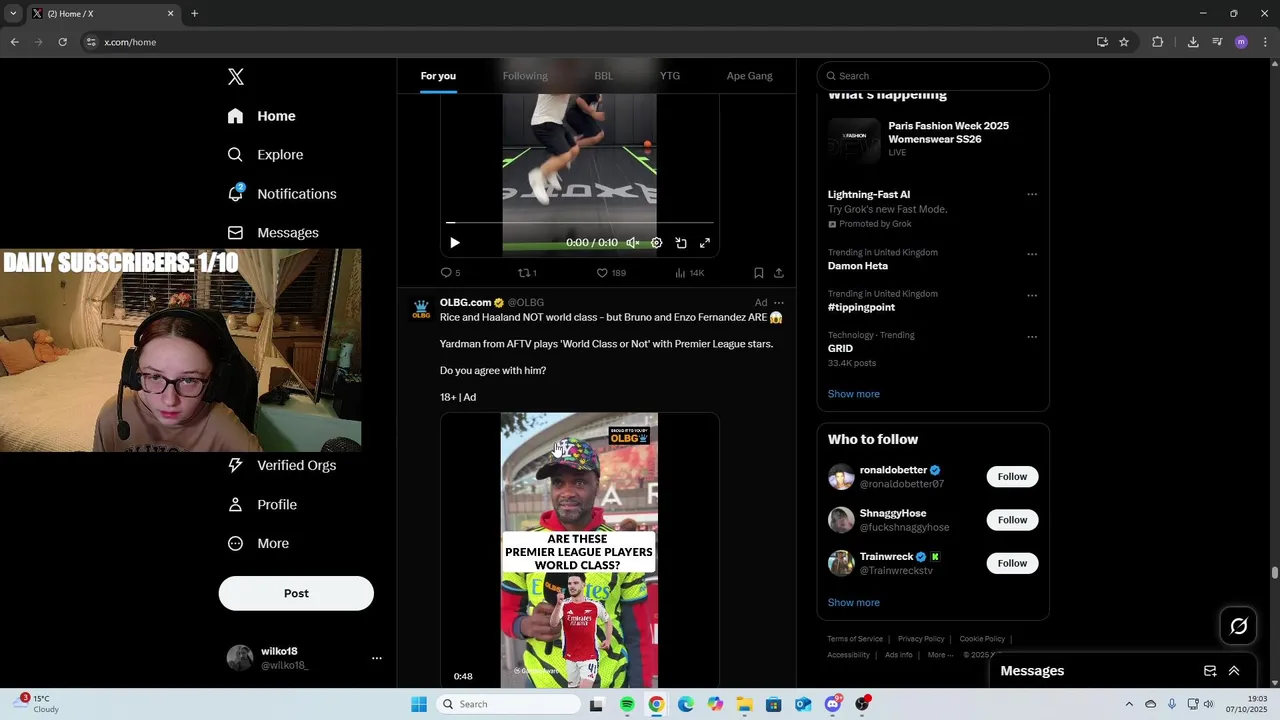Screen dimensions: 1280x720
Task: Open Privacy Policy link
Action: (921, 639)
